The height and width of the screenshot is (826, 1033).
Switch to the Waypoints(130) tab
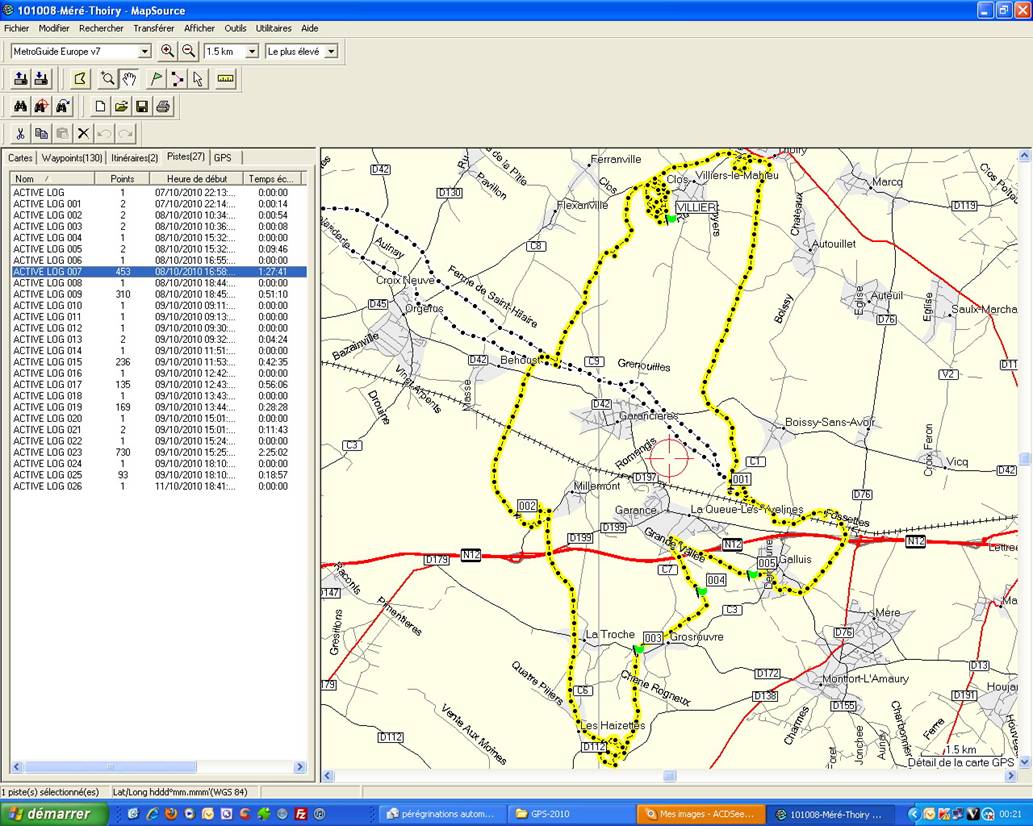click(x=72, y=158)
